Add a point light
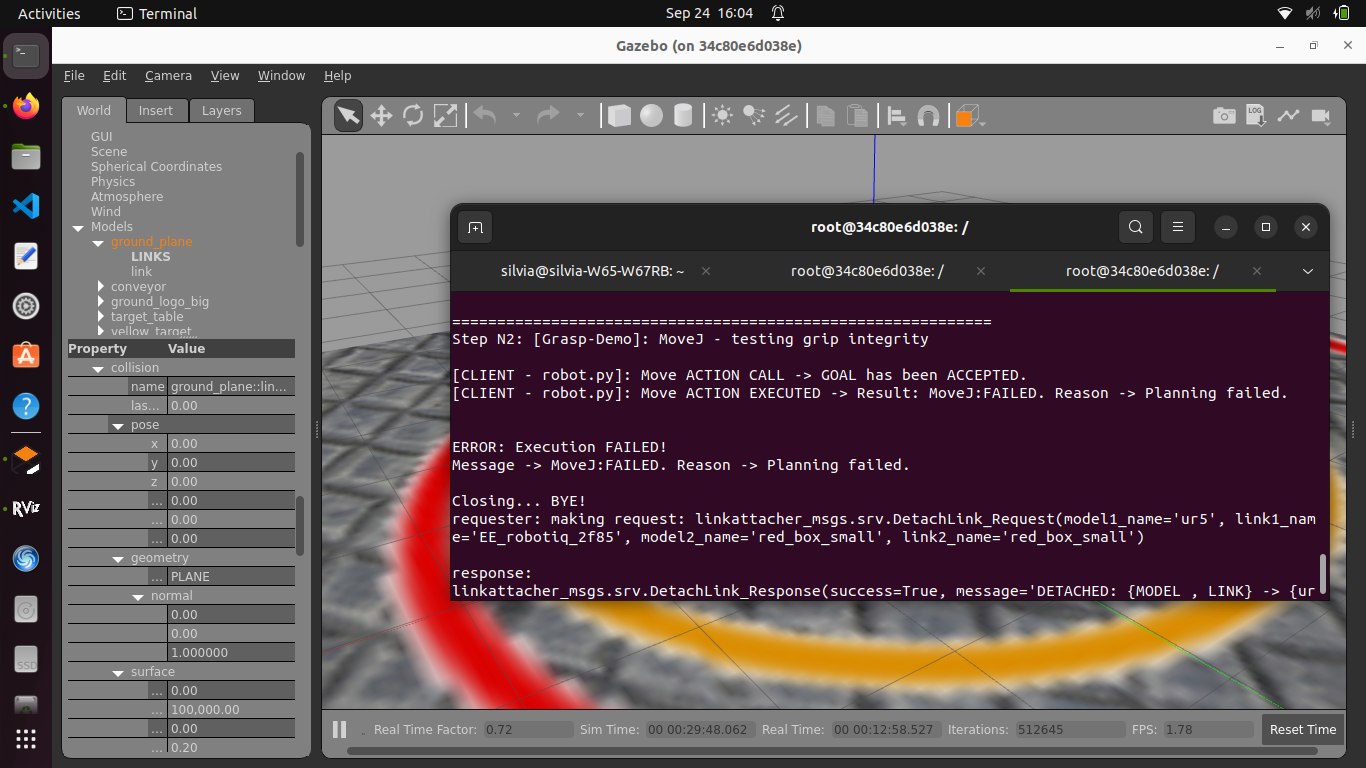Screen dimensions: 1366x768 coord(722,116)
